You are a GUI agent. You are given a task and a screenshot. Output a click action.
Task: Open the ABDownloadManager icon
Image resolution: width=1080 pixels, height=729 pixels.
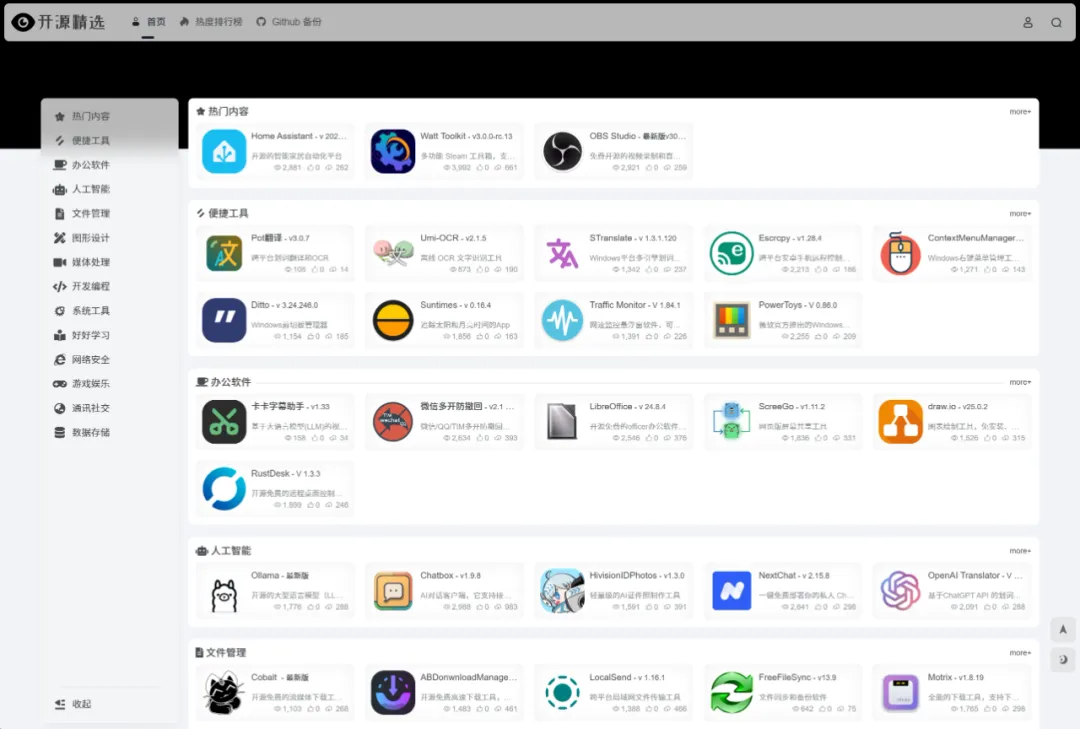coord(393,692)
